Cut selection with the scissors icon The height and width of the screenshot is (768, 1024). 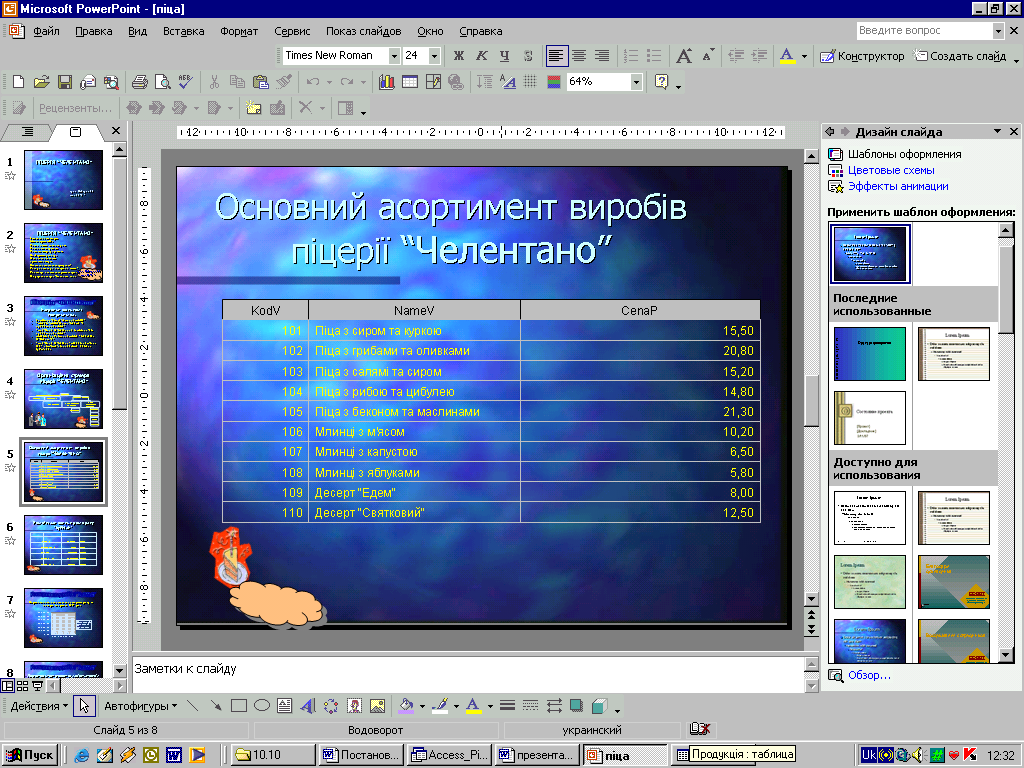click(214, 82)
